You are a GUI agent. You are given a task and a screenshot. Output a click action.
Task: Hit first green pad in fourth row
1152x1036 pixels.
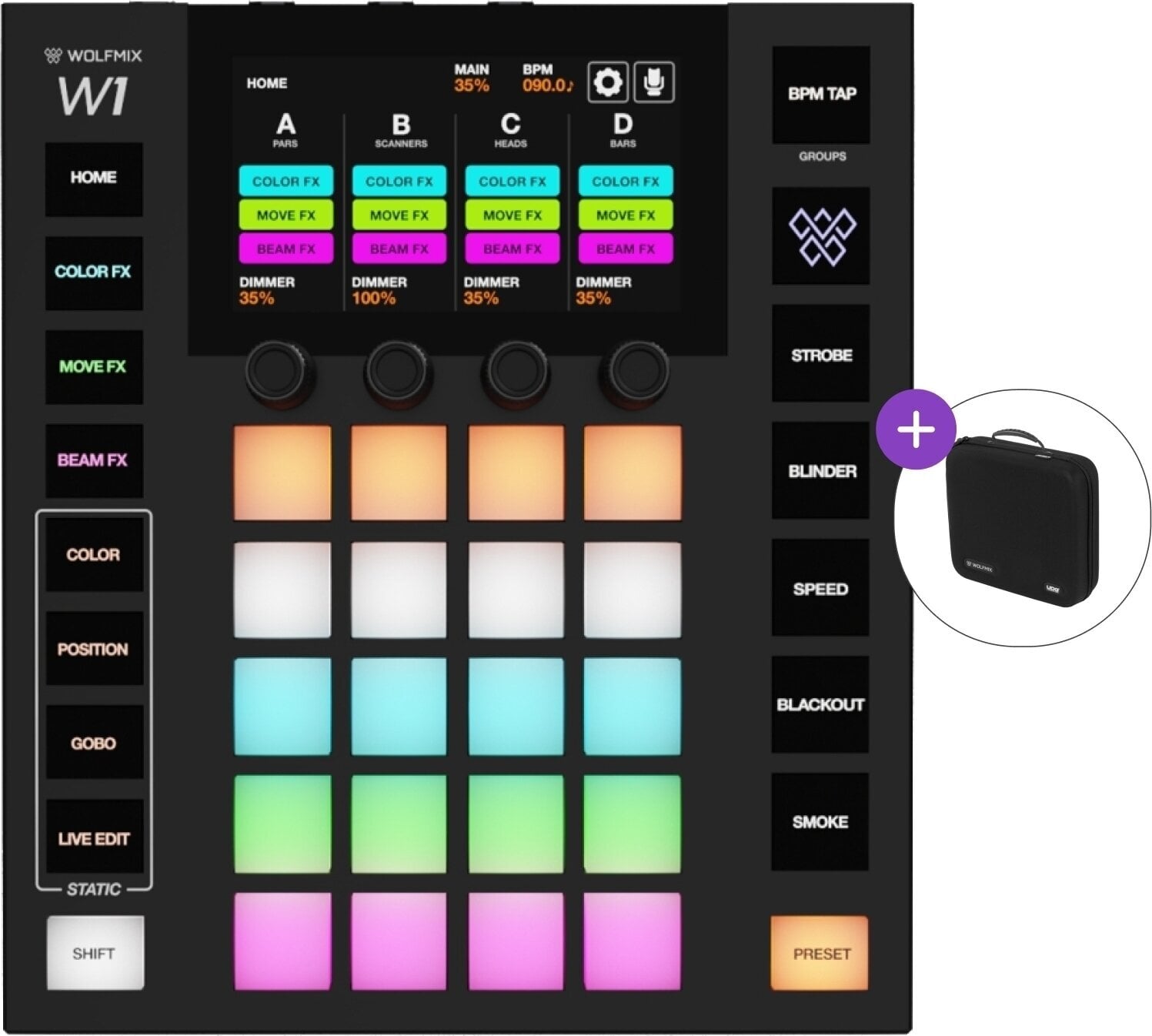[x=282, y=824]
